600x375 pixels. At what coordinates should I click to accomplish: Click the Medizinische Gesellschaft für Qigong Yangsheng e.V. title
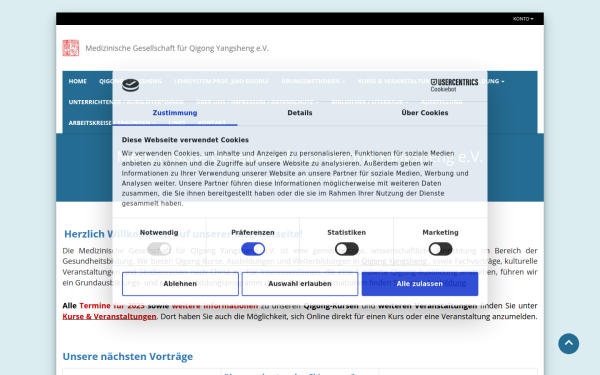point(177,48)
